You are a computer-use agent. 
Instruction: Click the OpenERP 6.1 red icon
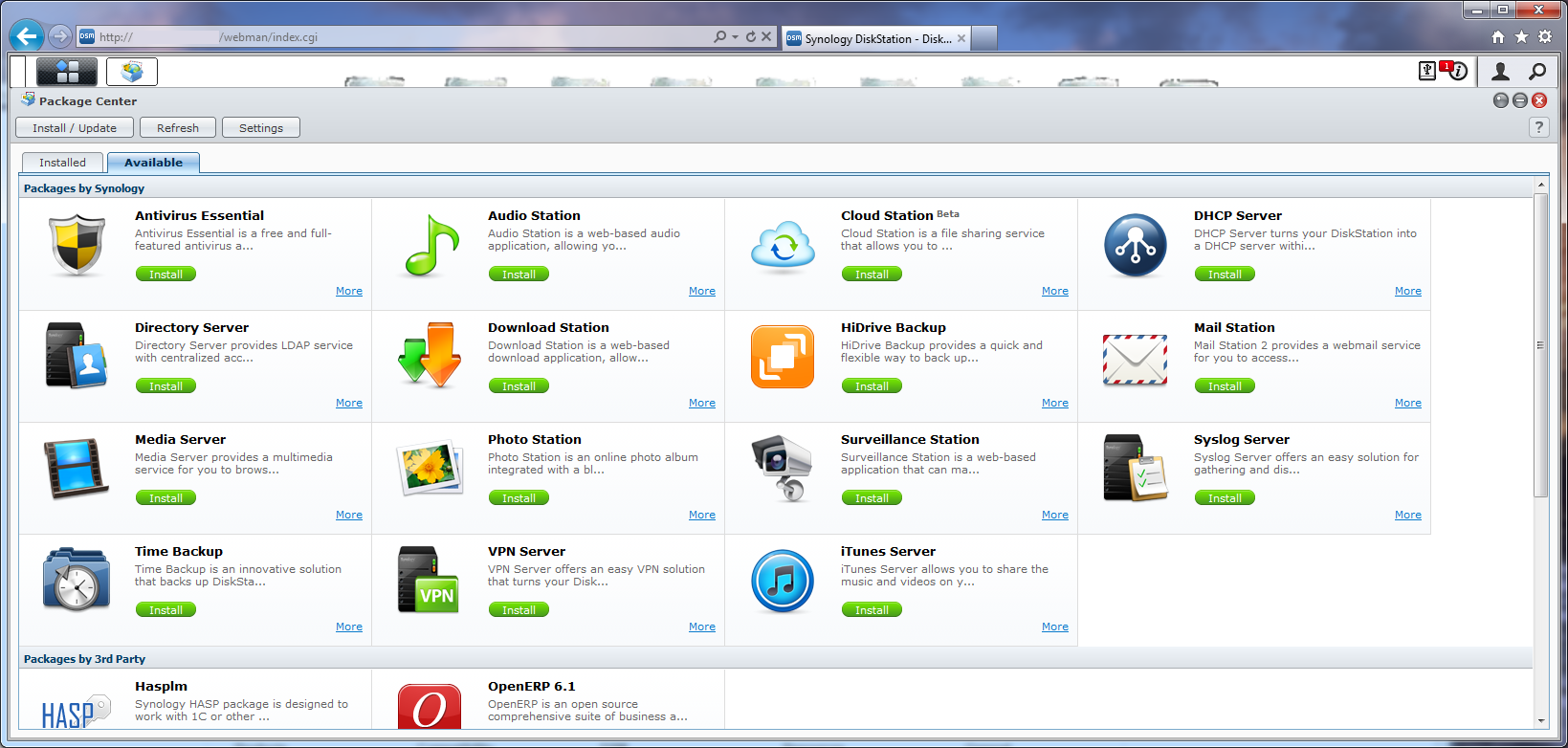pos(430,707)
